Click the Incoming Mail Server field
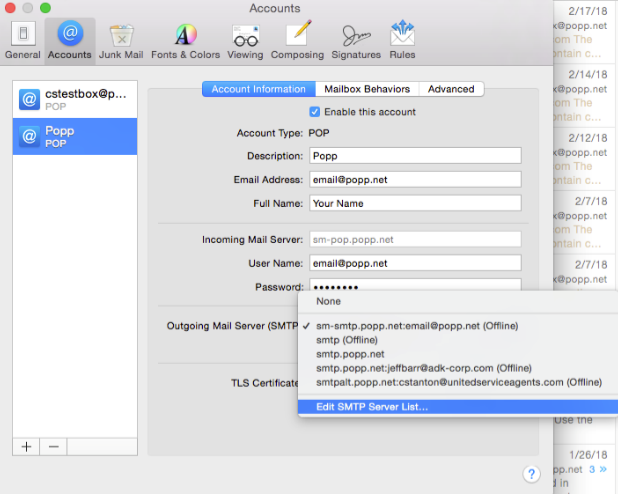Viewport: 618px width, 494px height. [x=415, y=239]
